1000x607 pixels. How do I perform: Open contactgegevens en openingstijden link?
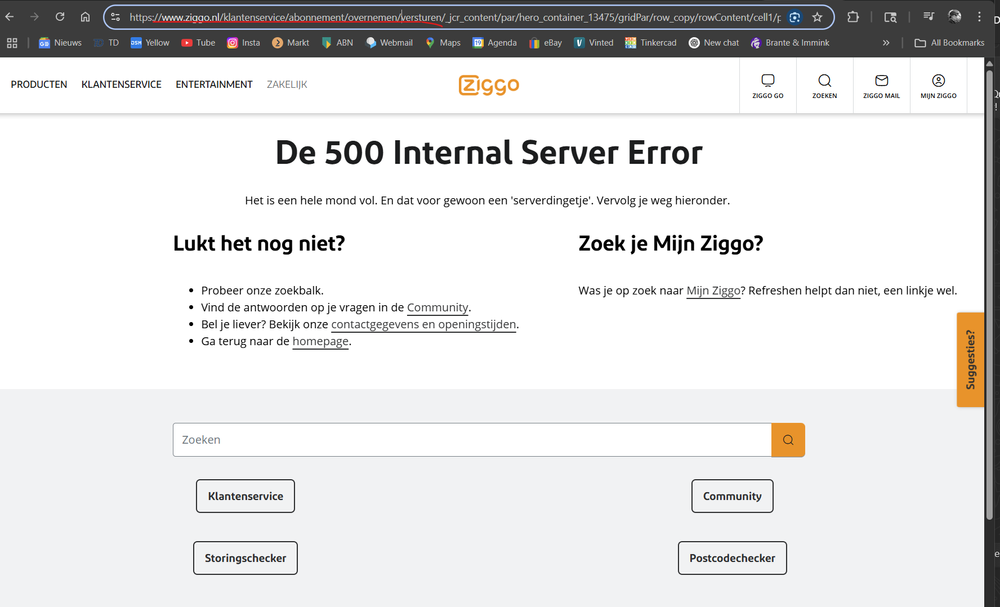point(423,324)
